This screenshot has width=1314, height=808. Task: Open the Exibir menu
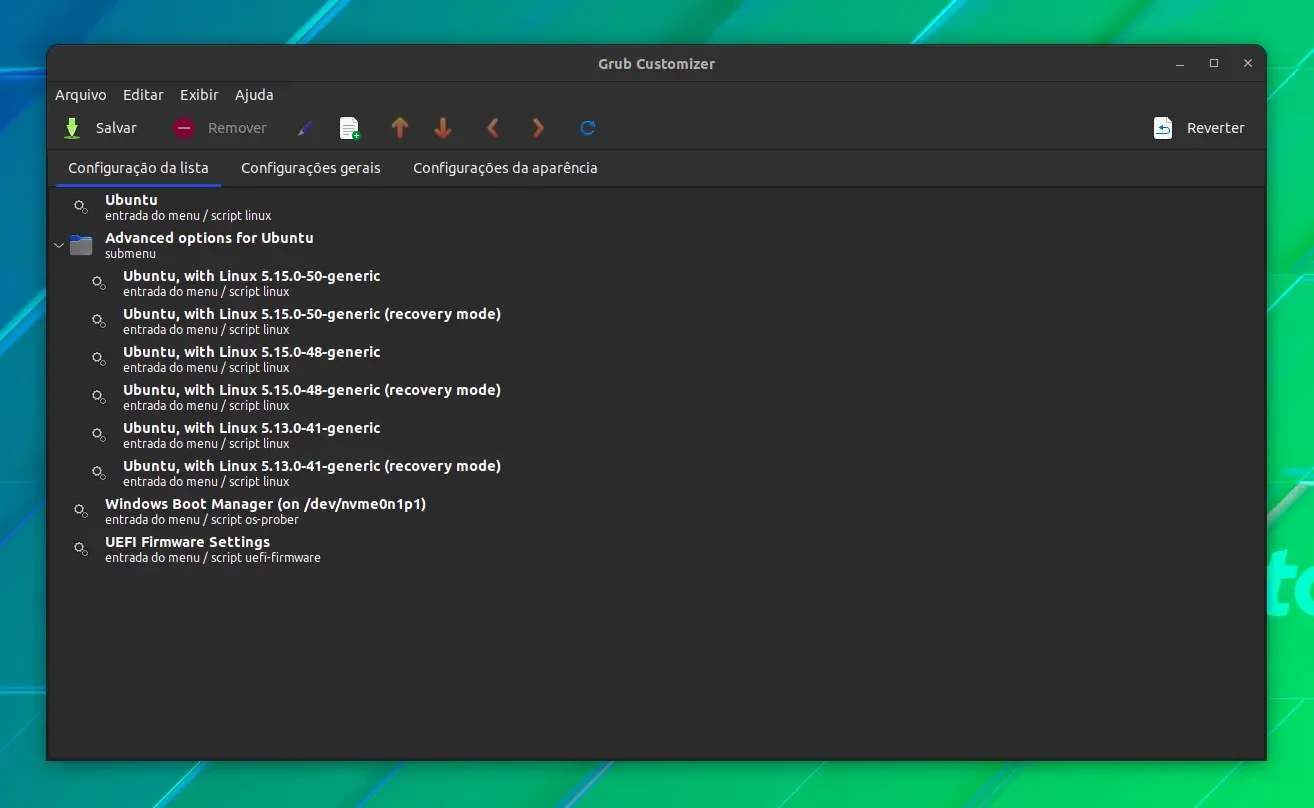coord(199,95)
